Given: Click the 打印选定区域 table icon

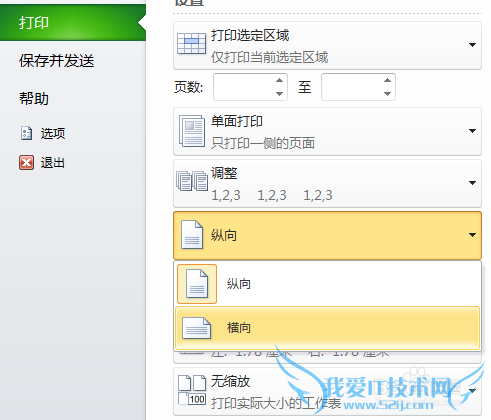Looking at the screenshot, I should [191, 44].
